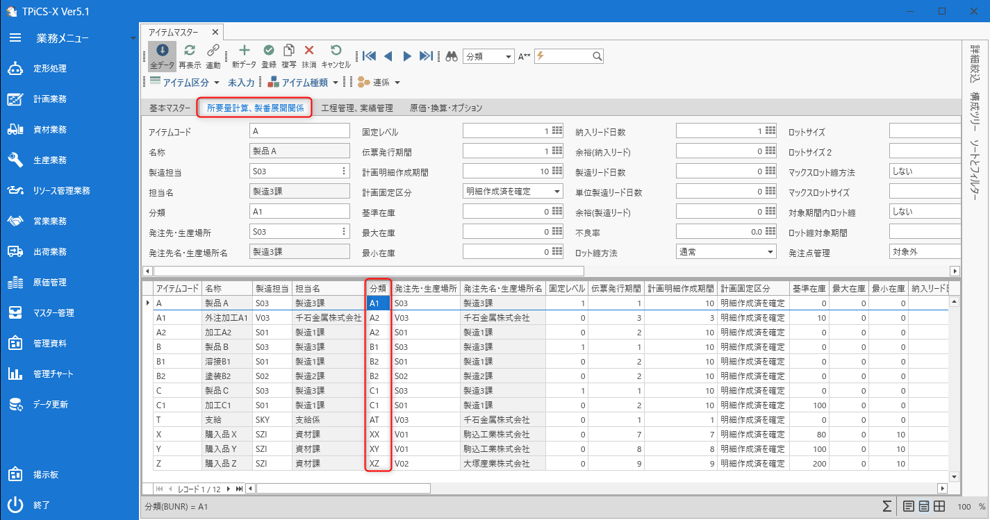The height and width of the screenshot is (520, 990).
Task: Open the 計画固定区分 dropdown
Action: [x=559, y=192]
